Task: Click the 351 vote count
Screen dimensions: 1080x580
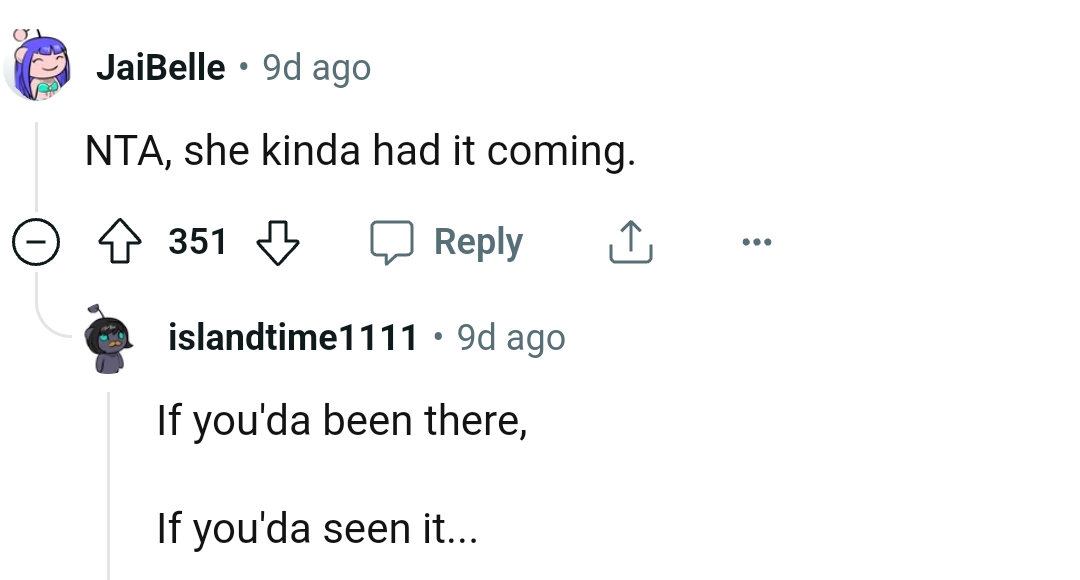Action: (198, 243)
